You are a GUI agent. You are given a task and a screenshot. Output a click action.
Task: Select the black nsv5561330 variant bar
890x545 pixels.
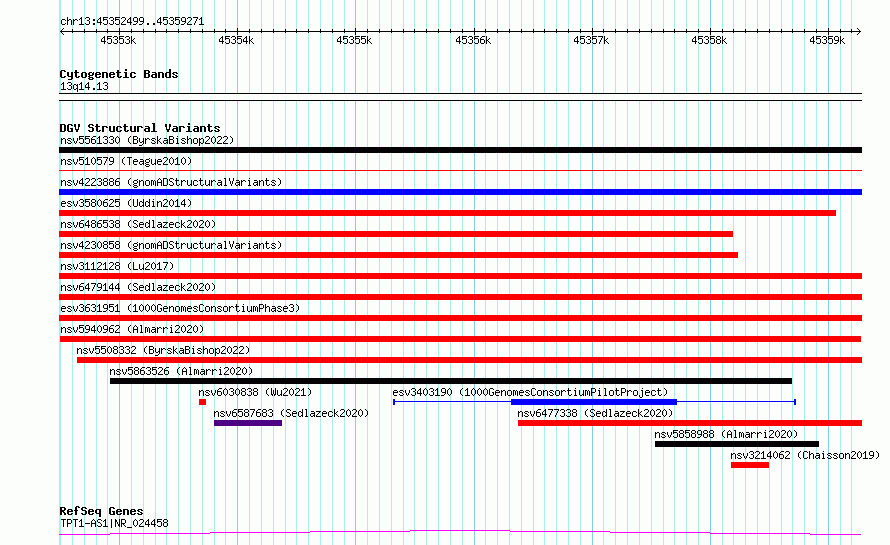click(460, 150)
